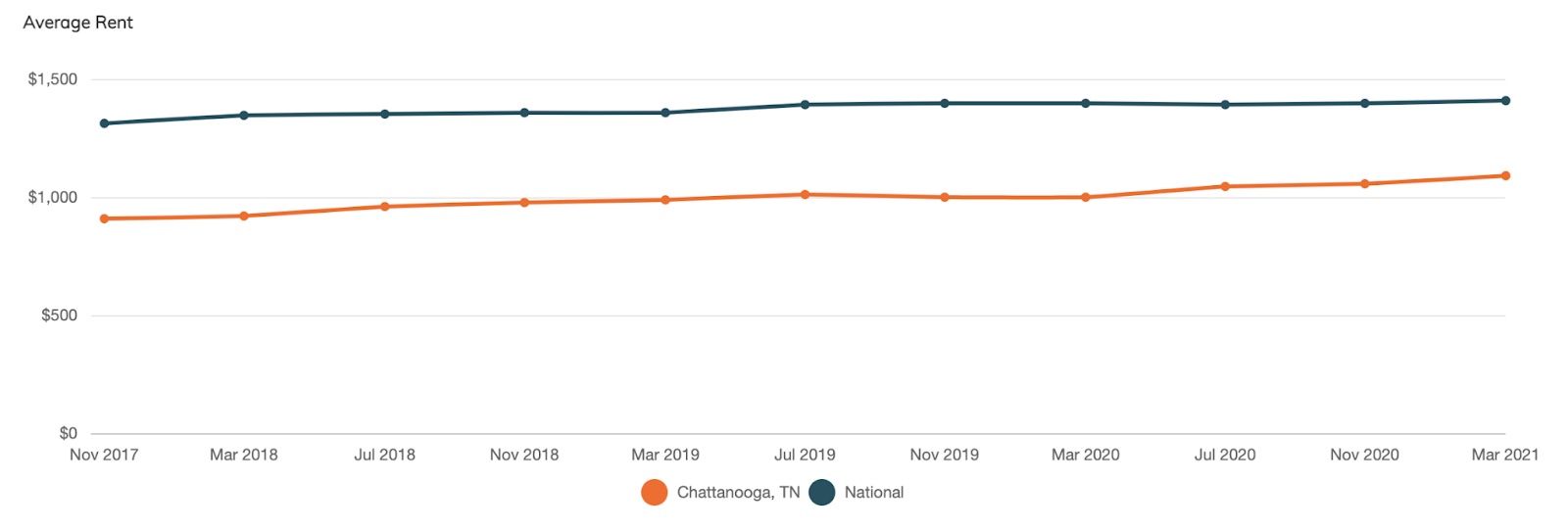Click the National data point at Jul 2019

805,105
